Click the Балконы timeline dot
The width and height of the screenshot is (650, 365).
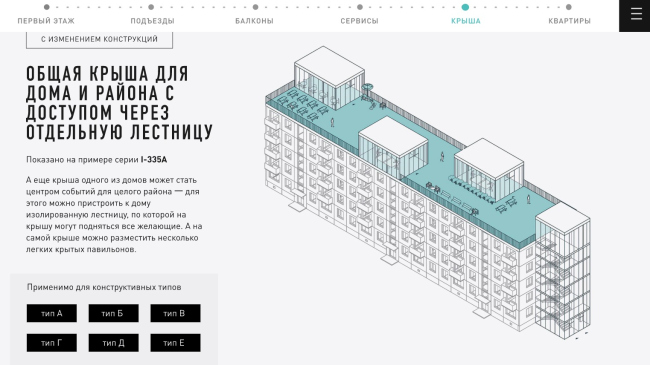coord(255,7)
